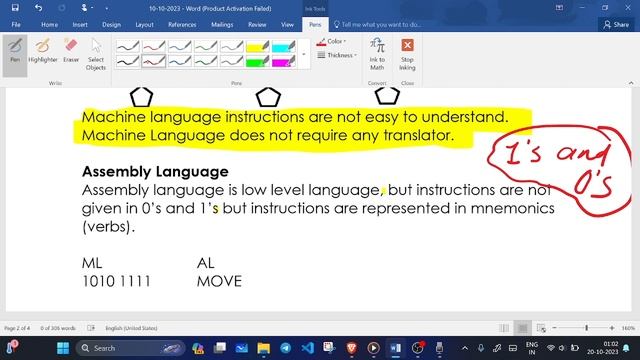Switch to the Review ribbon tab
This screenshot has width=640, height=360.
pyautogui.click(x=257, y=24)
